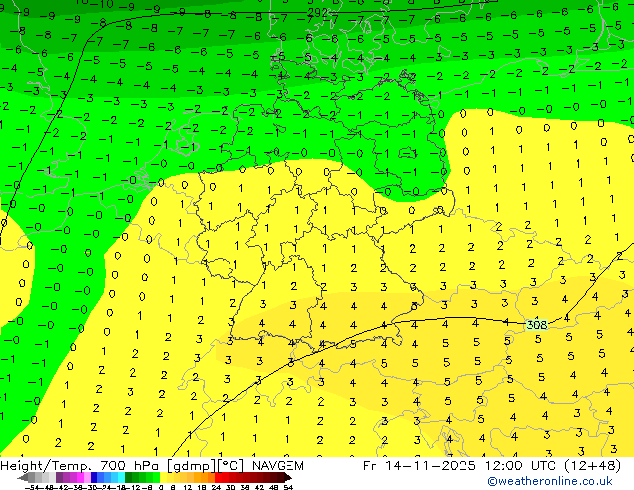Pick the cyan swatch in the temperature legend

tap(121, 477)
